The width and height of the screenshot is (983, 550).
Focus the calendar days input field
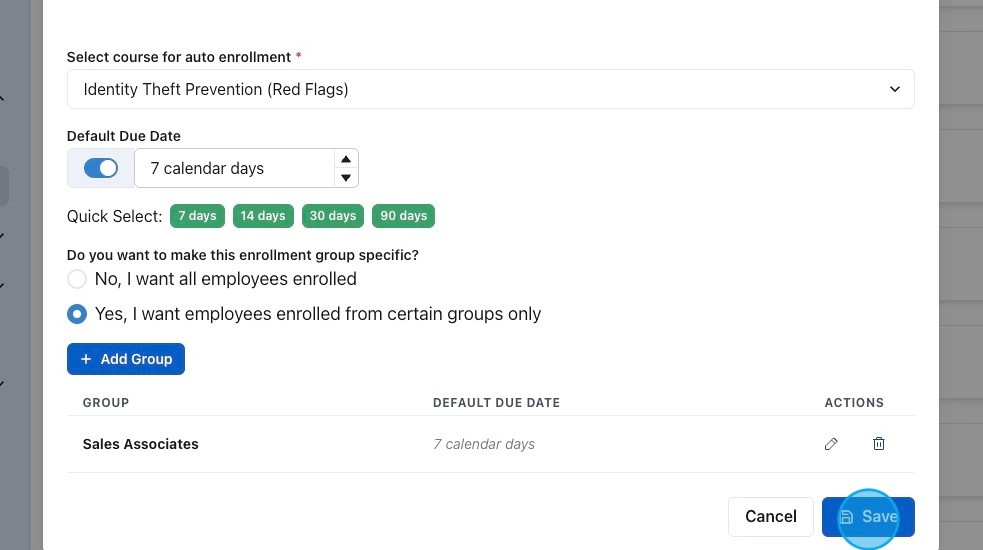[236, 168]
